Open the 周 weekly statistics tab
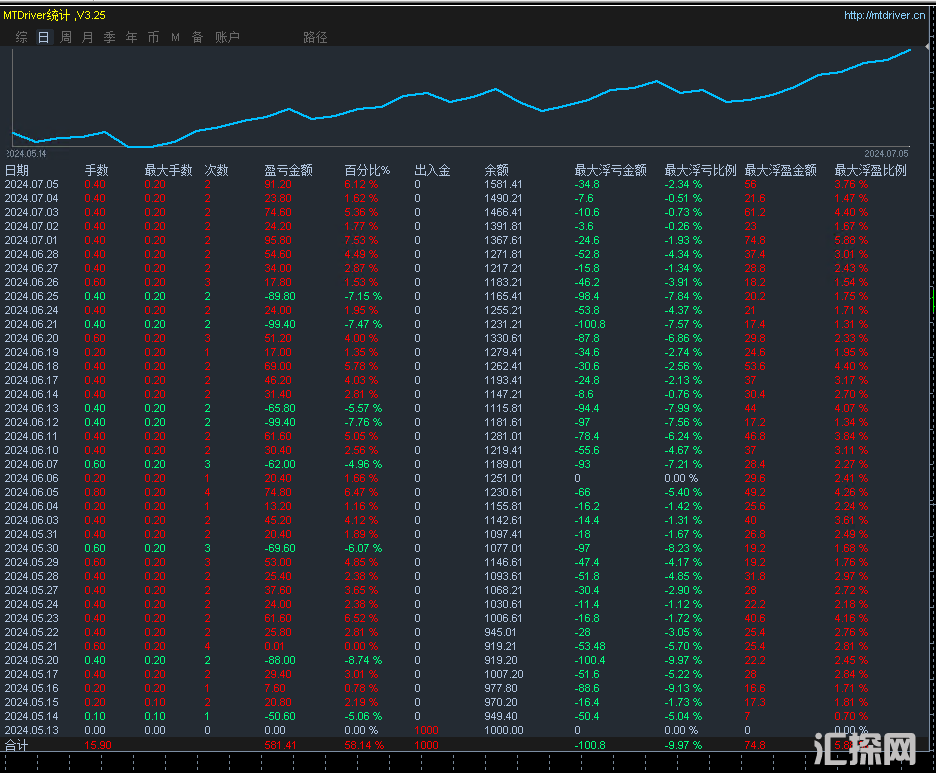This screenshot has height=773, width=936. pyautogui.click(x=66, y=37)
